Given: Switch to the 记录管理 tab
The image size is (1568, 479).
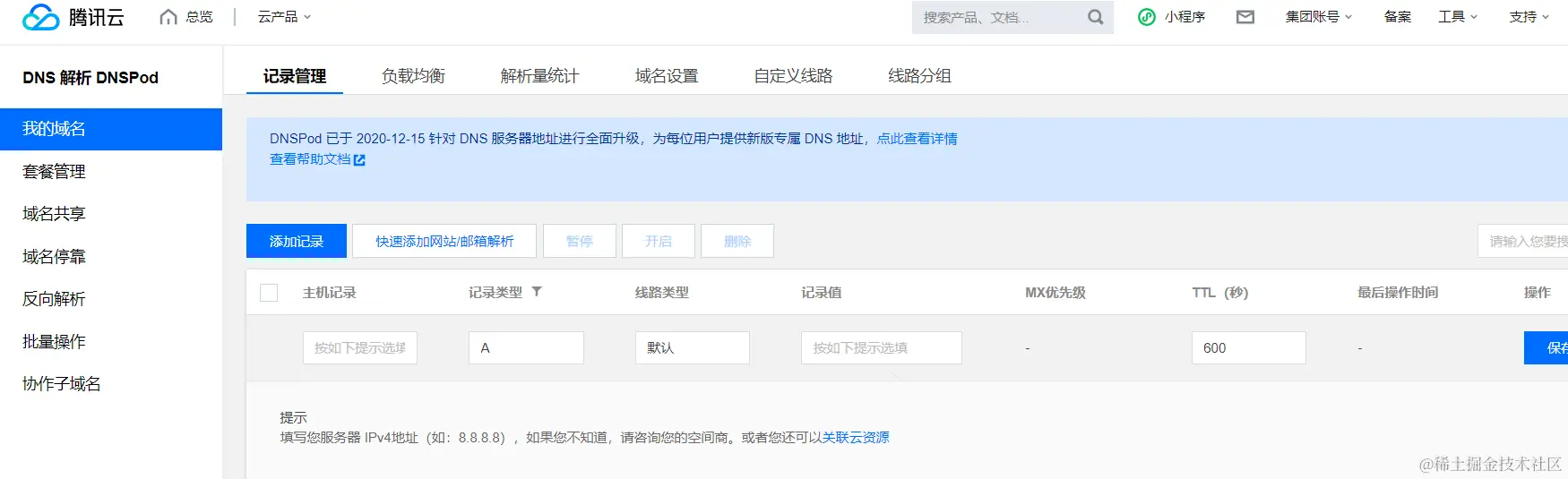Looking at the screenshot, I should [295, 76].
